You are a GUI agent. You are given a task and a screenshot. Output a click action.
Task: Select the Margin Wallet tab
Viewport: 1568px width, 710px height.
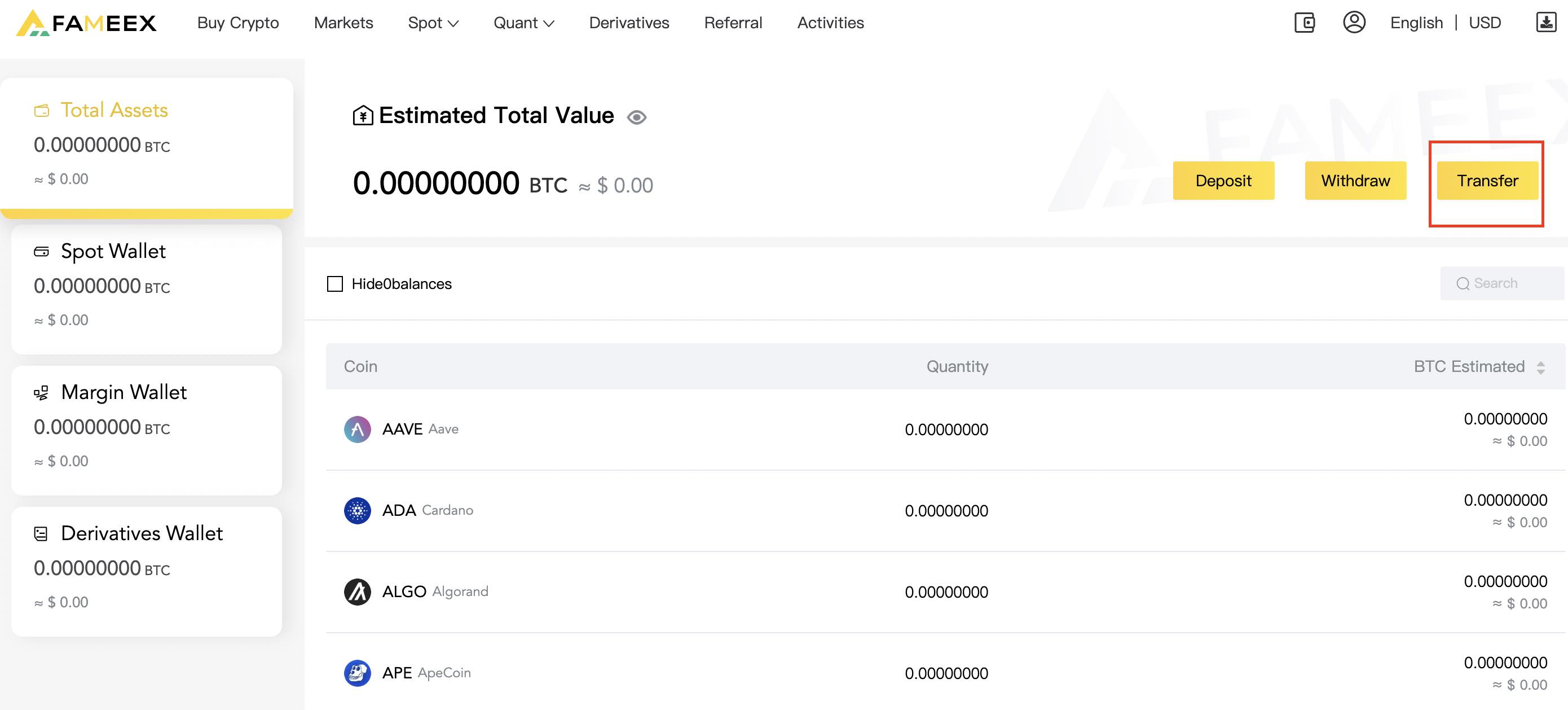point(147,431)
